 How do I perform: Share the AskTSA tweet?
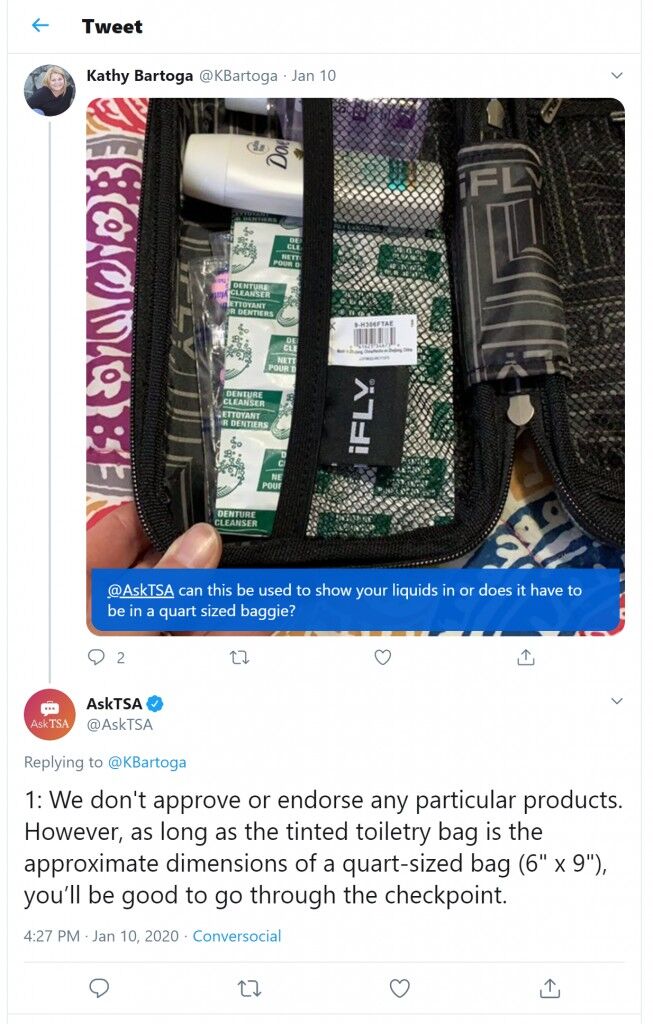pos(550,989)
